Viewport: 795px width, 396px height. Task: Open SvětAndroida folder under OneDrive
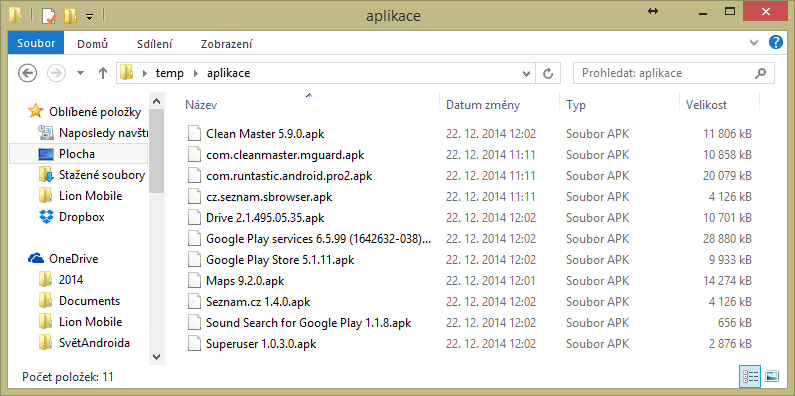tap(94, 343)
